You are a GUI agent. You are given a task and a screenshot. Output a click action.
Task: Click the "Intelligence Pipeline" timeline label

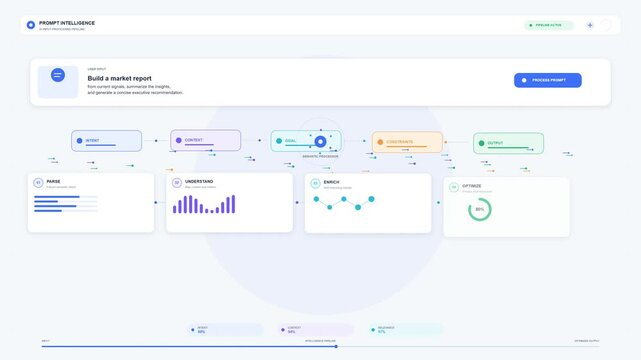(320, 341)
